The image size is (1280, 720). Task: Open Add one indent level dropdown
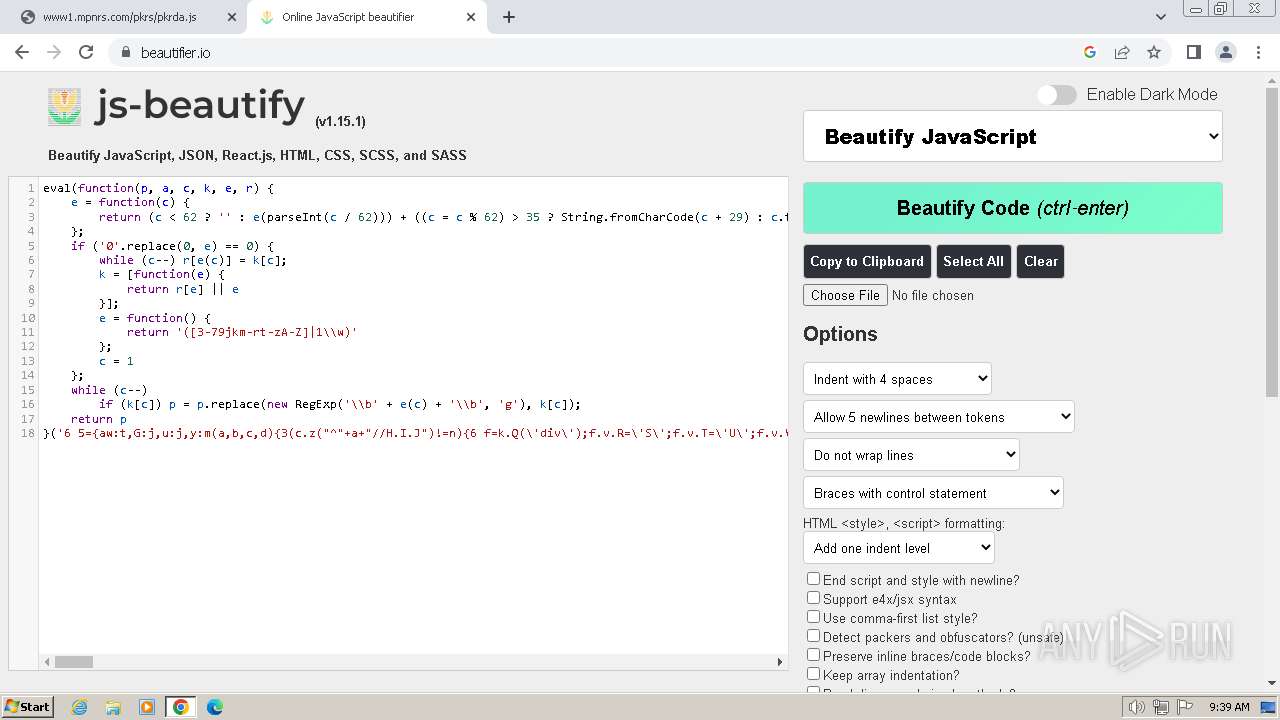click(899, 548)
